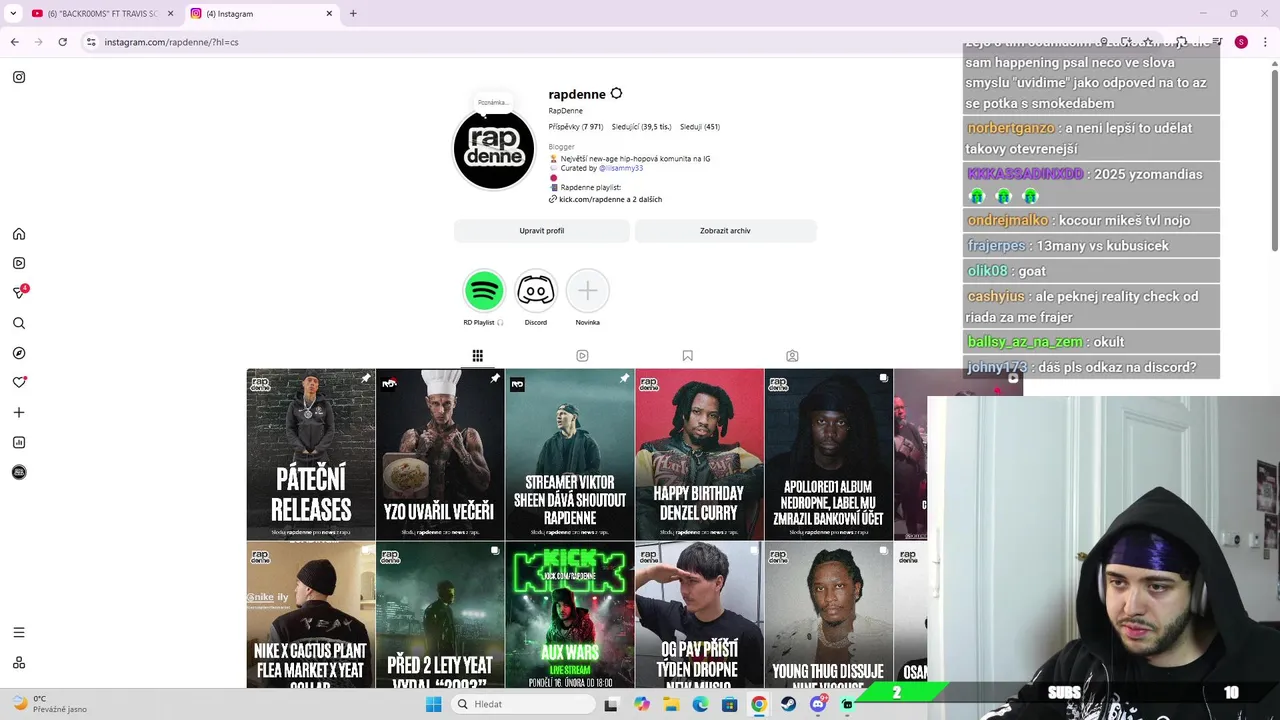Open Sledující (39,5 tis.) followers list

click(641, 127)
